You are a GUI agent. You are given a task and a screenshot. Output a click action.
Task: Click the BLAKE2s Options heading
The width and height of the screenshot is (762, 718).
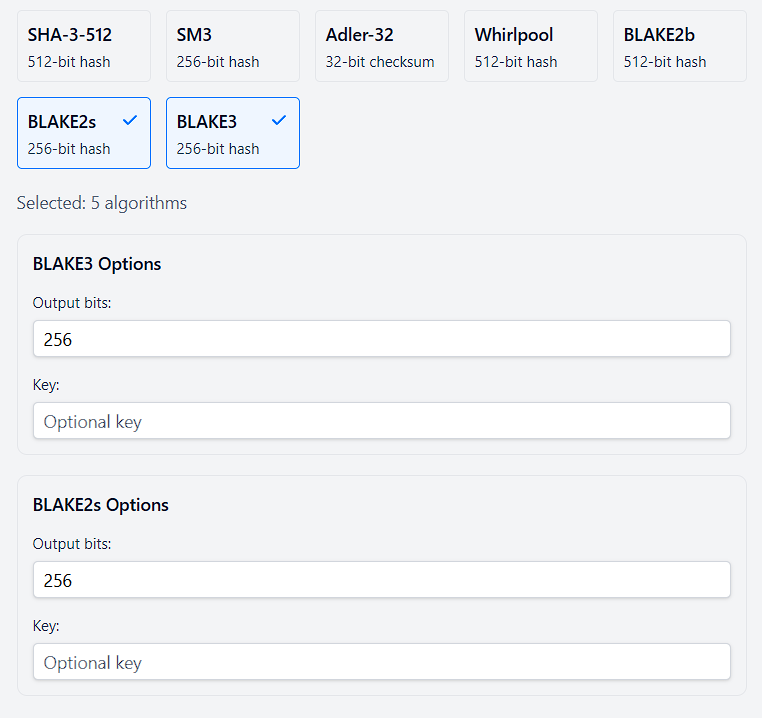click(101, 505)
